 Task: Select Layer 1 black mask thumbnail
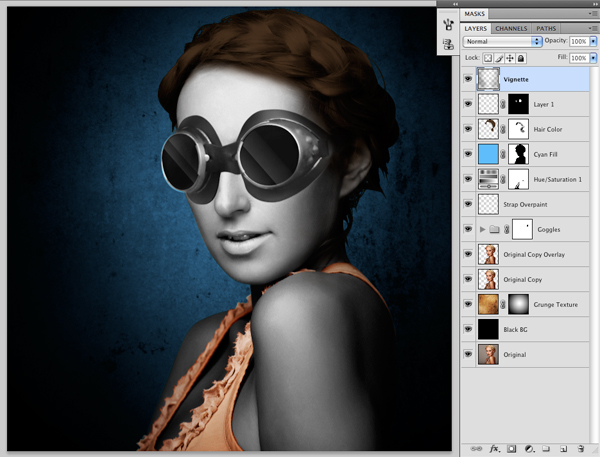click(x=518, y=104)
